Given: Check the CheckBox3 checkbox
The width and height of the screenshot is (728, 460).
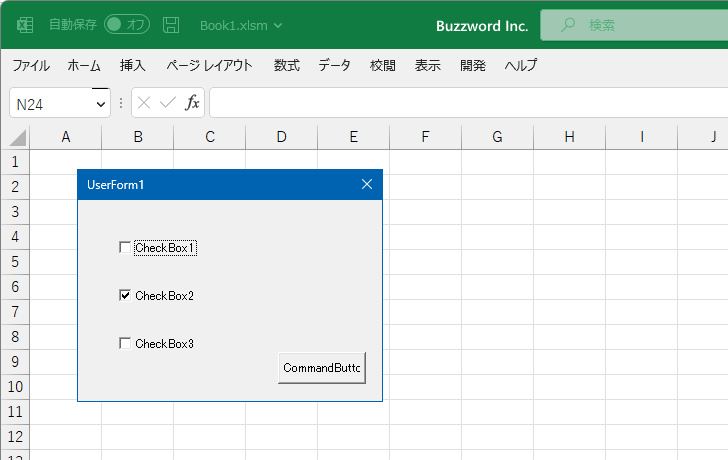Looking at the screenshot, I should pyautogui.click(x=125, y=343).
